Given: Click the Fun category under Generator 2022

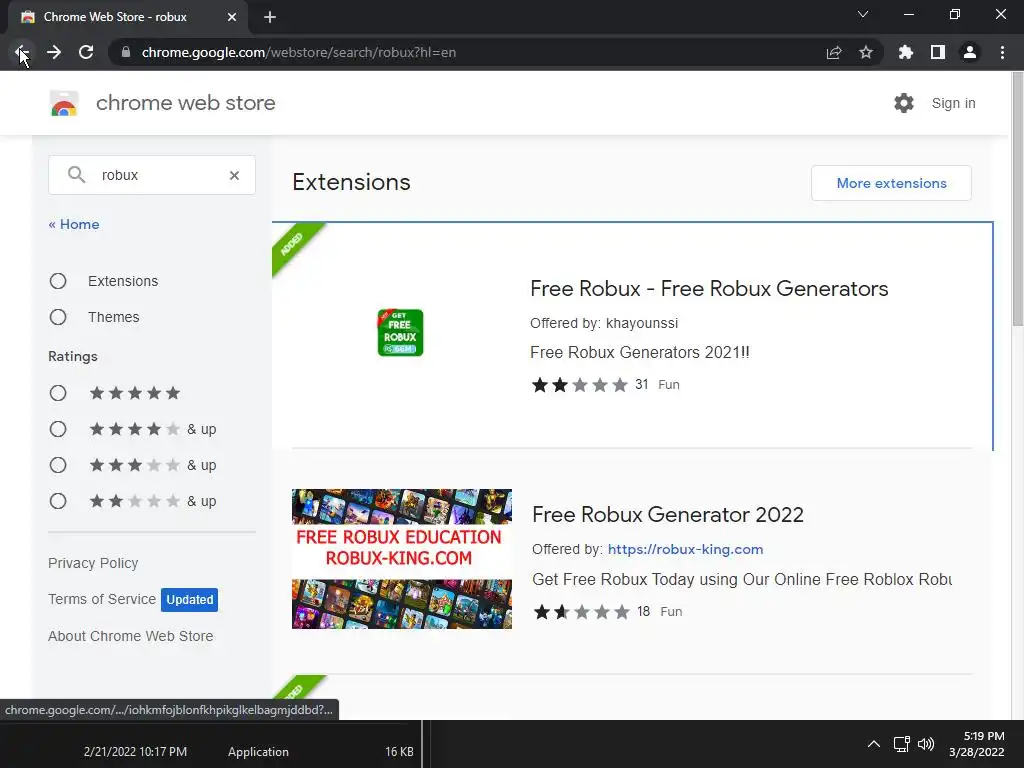Looking at the screenshot, I should 671,612.
